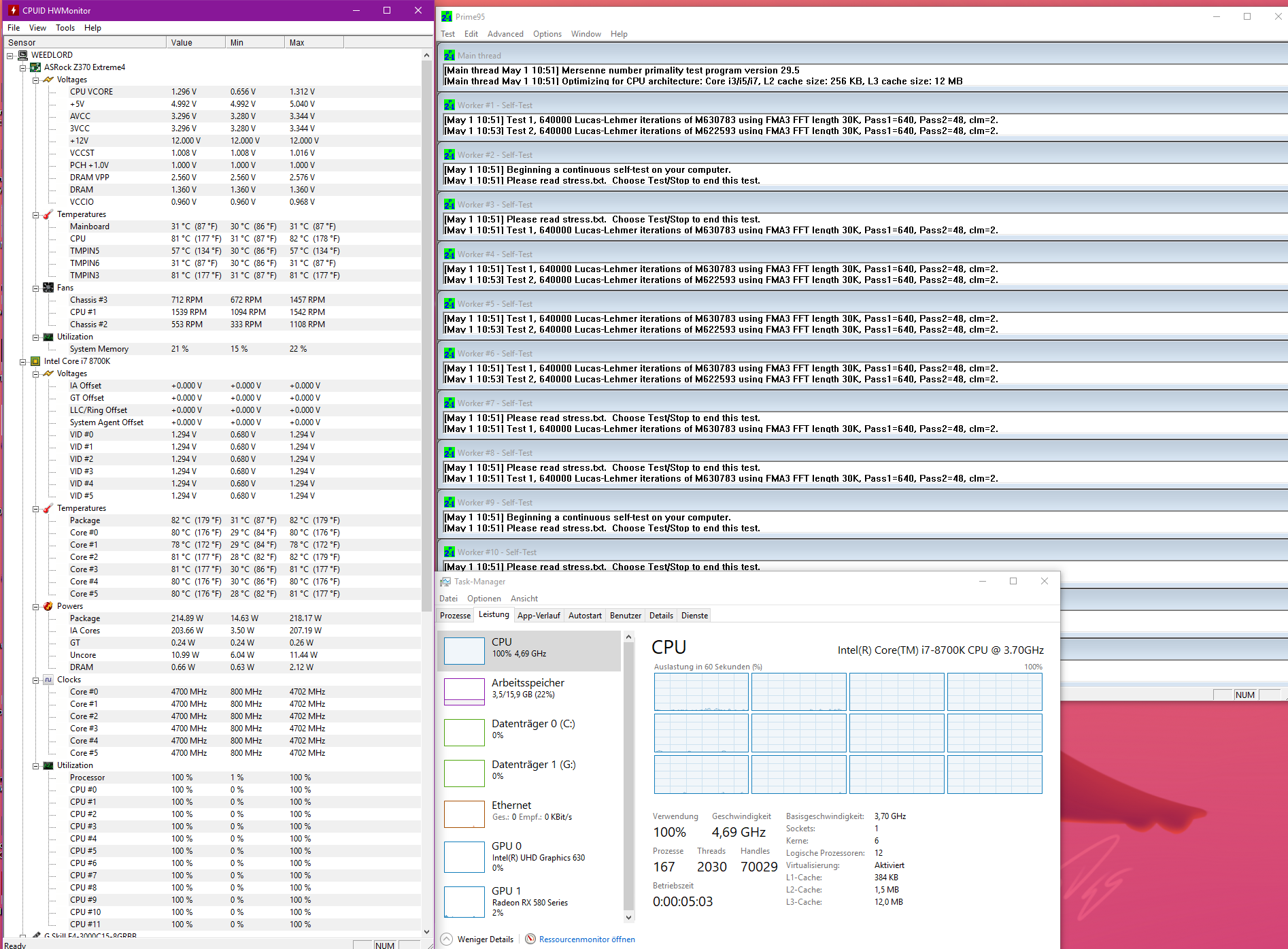Click the Worker #8 window icon

coord(450,453)
